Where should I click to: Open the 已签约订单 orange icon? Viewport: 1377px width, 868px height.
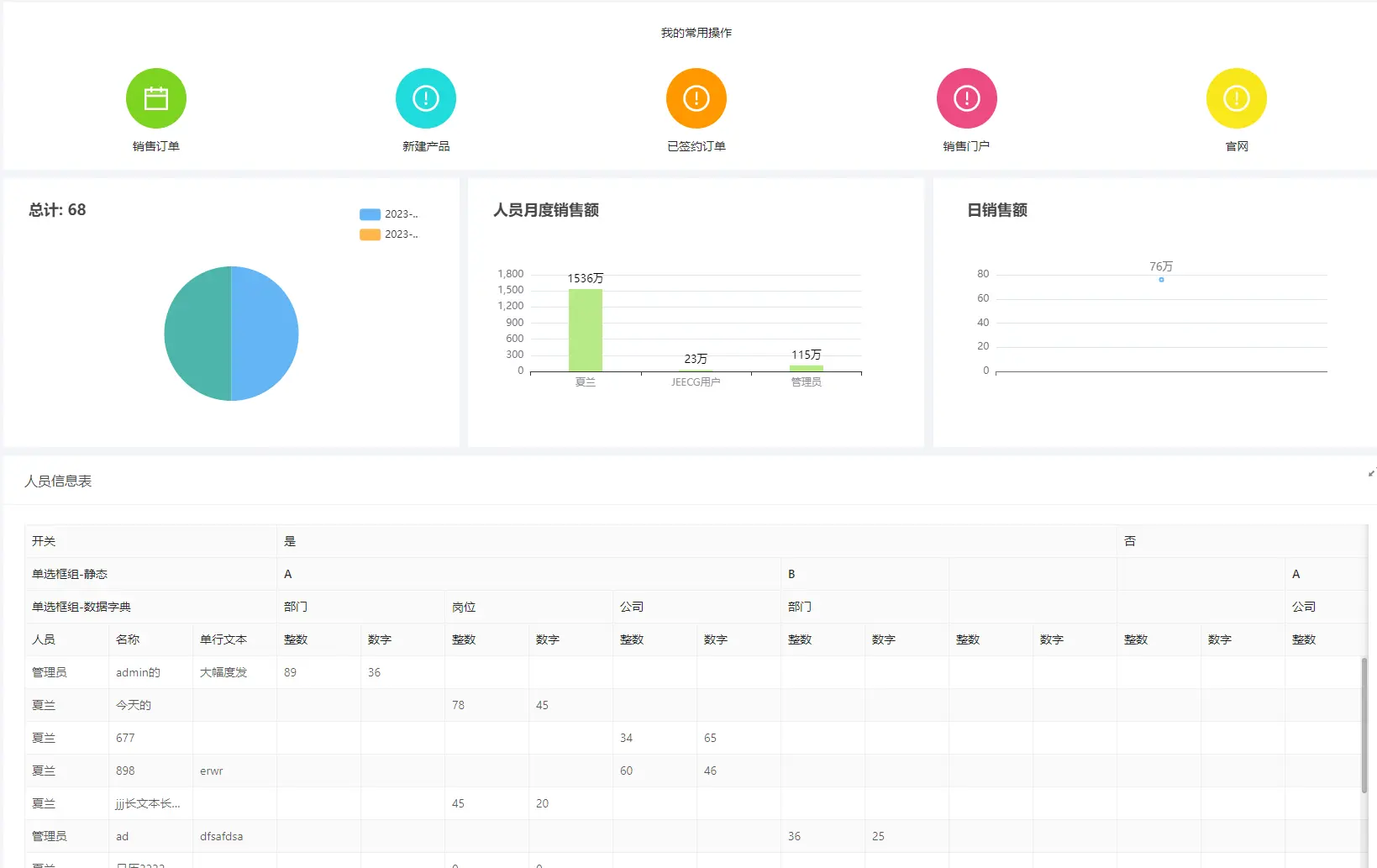coord(696,98)
